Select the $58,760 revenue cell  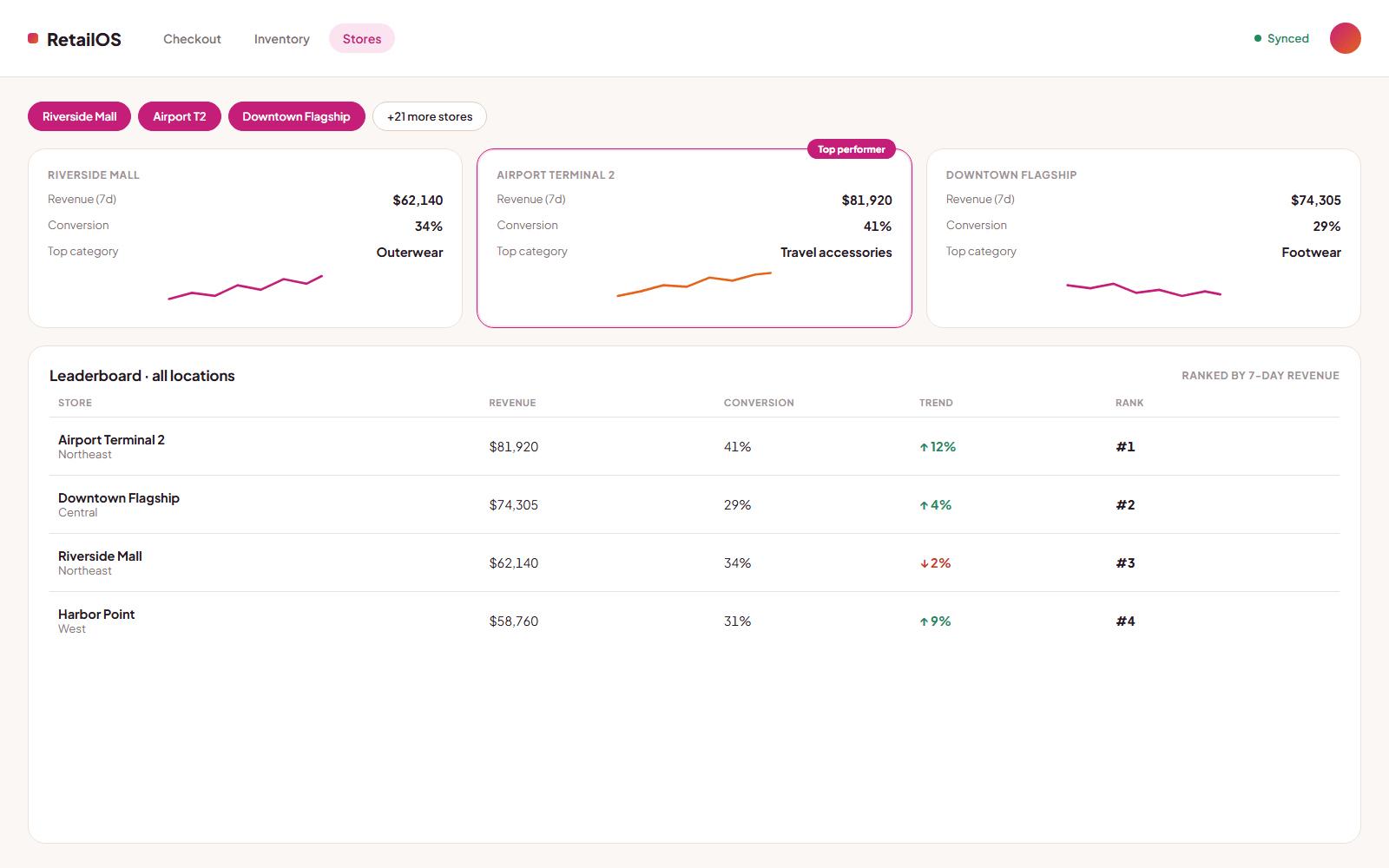[x=514, y=621]
